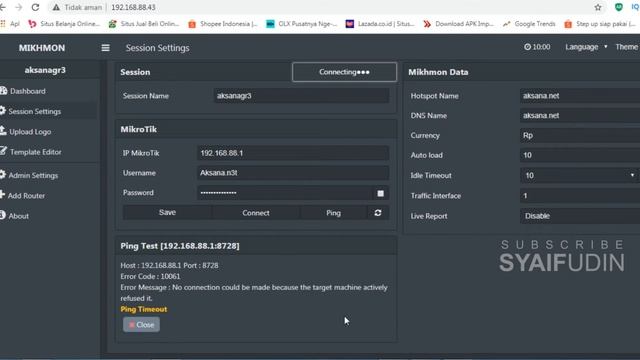Click the Currency field

click(580, 136)
